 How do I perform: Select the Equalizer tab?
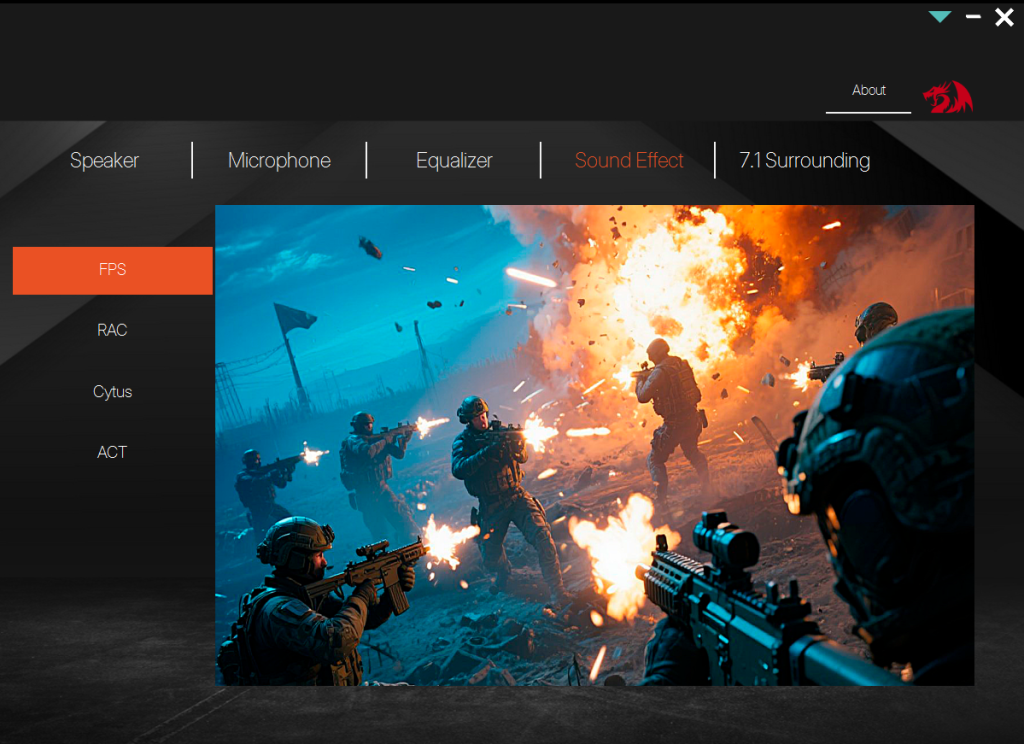[453, 160]
